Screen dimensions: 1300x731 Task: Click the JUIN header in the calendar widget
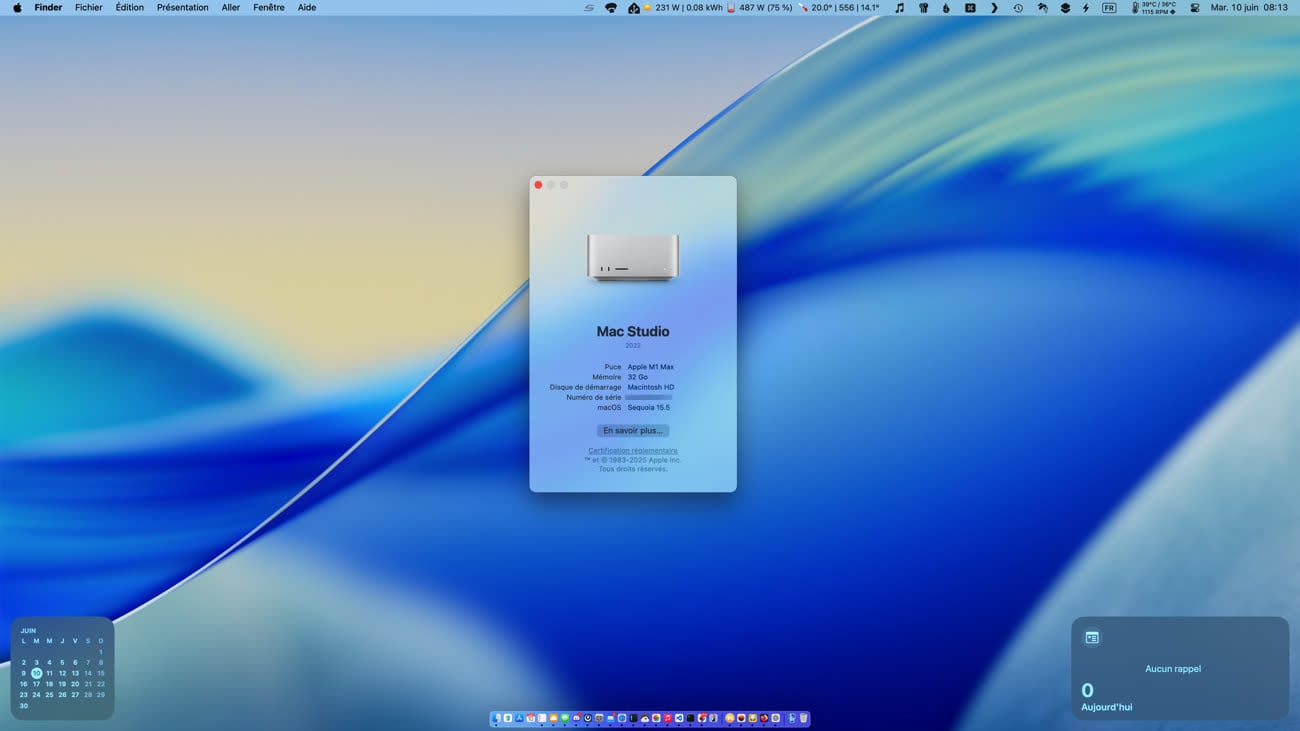(x=28, y=631)
